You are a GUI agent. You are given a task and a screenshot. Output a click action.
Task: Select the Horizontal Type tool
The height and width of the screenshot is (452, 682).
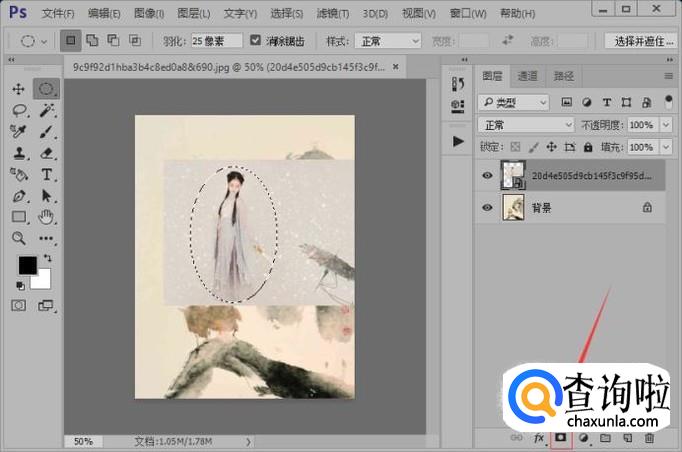tap(46, 174)
